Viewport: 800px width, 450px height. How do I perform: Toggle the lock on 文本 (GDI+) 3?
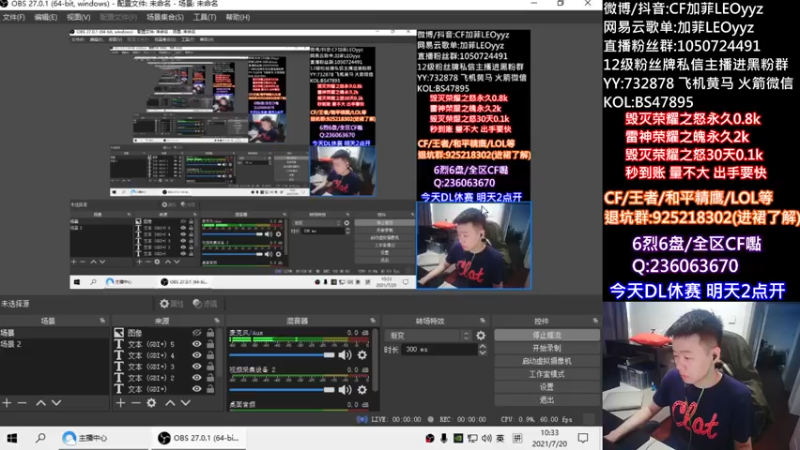[210, 366]
